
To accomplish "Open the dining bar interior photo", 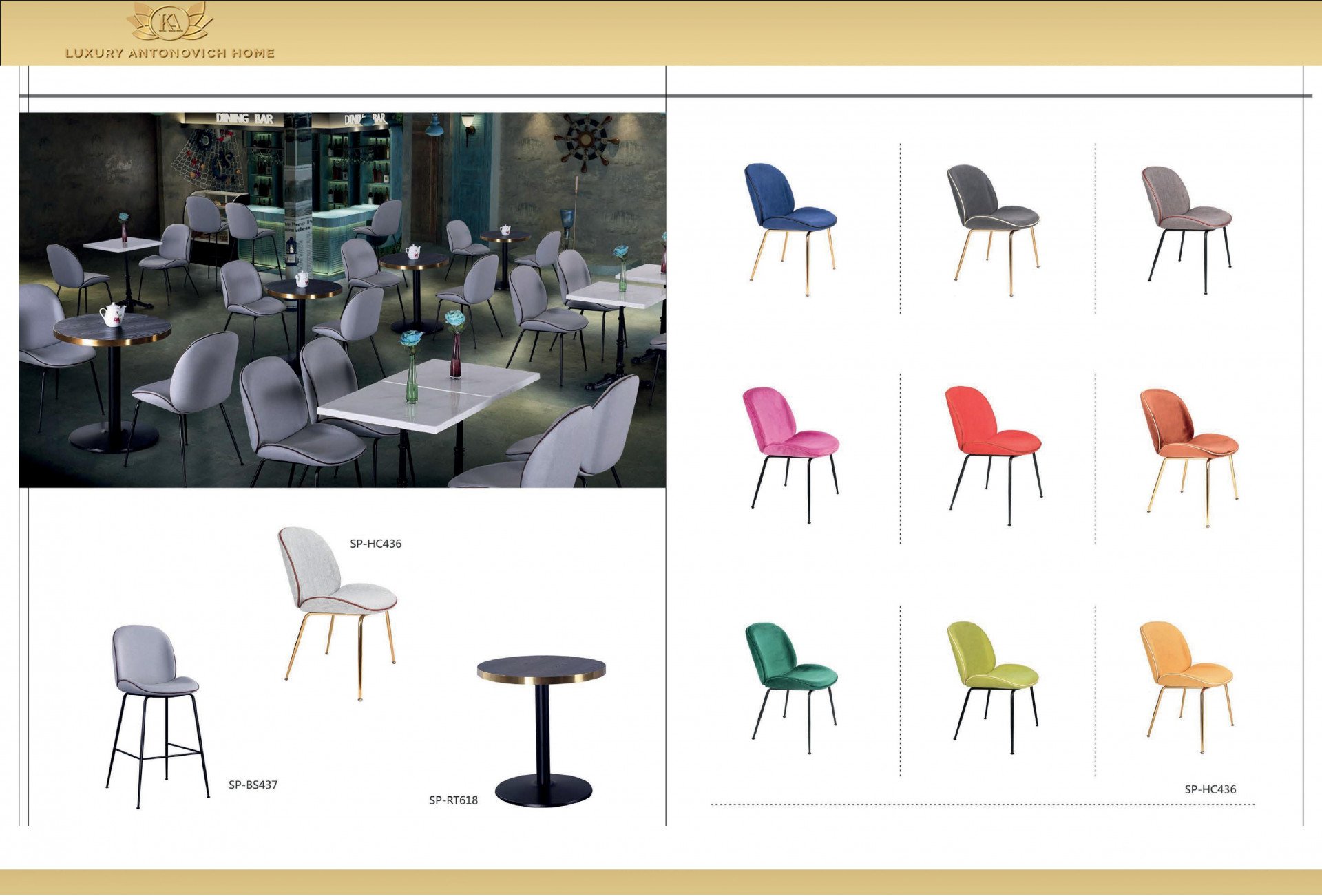I will 342,300.
